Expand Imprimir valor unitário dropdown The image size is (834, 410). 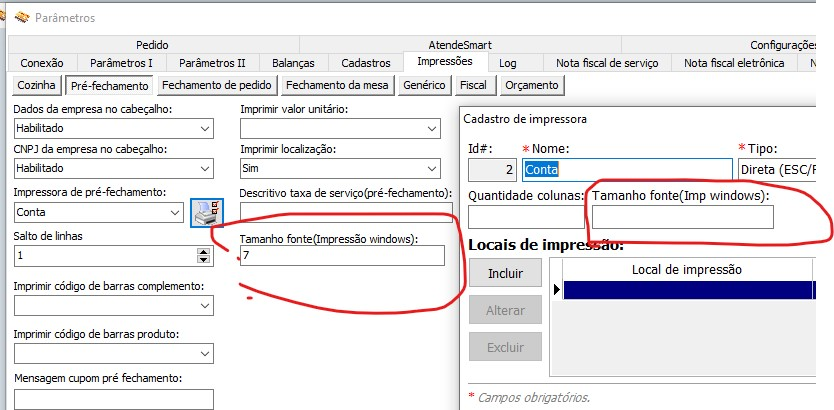[432, 129]
